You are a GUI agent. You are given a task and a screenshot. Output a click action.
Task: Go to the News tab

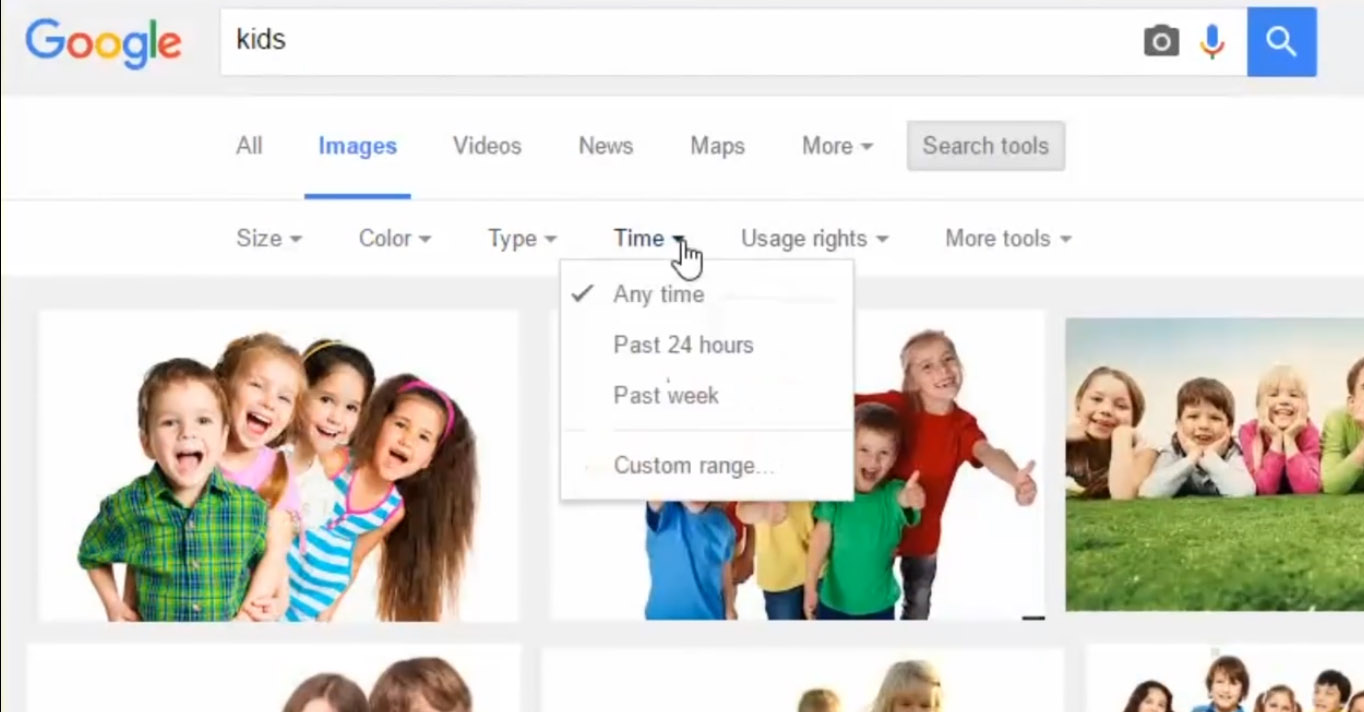[605, 146]
